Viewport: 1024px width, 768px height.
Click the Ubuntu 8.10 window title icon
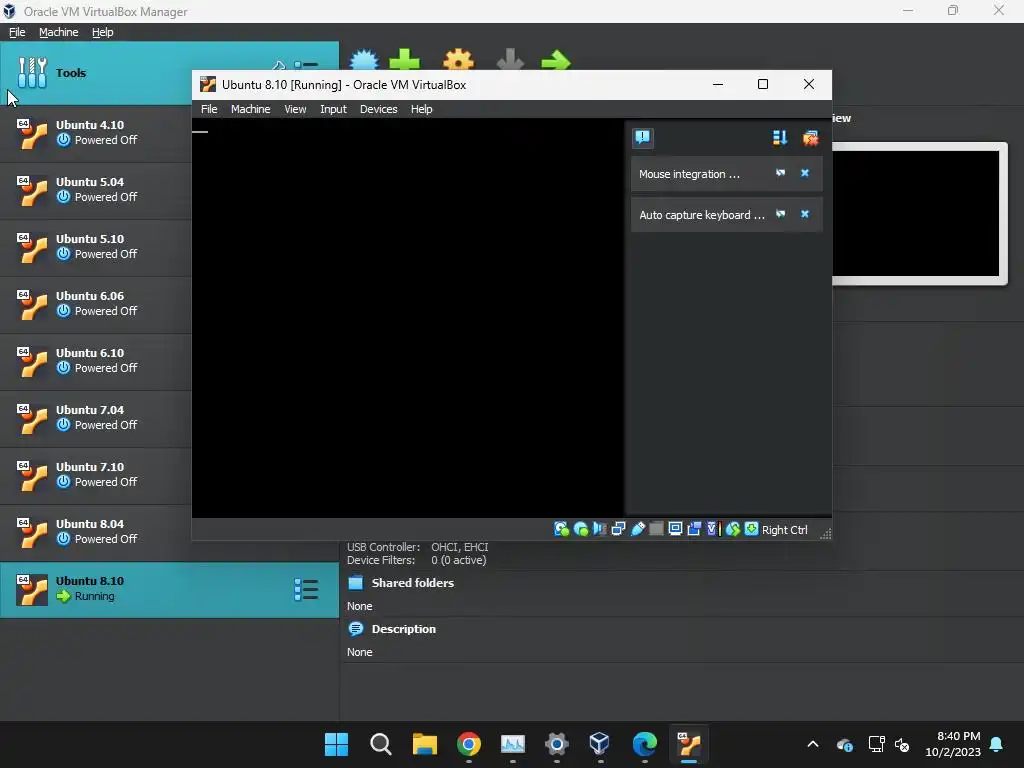[208, 84]
